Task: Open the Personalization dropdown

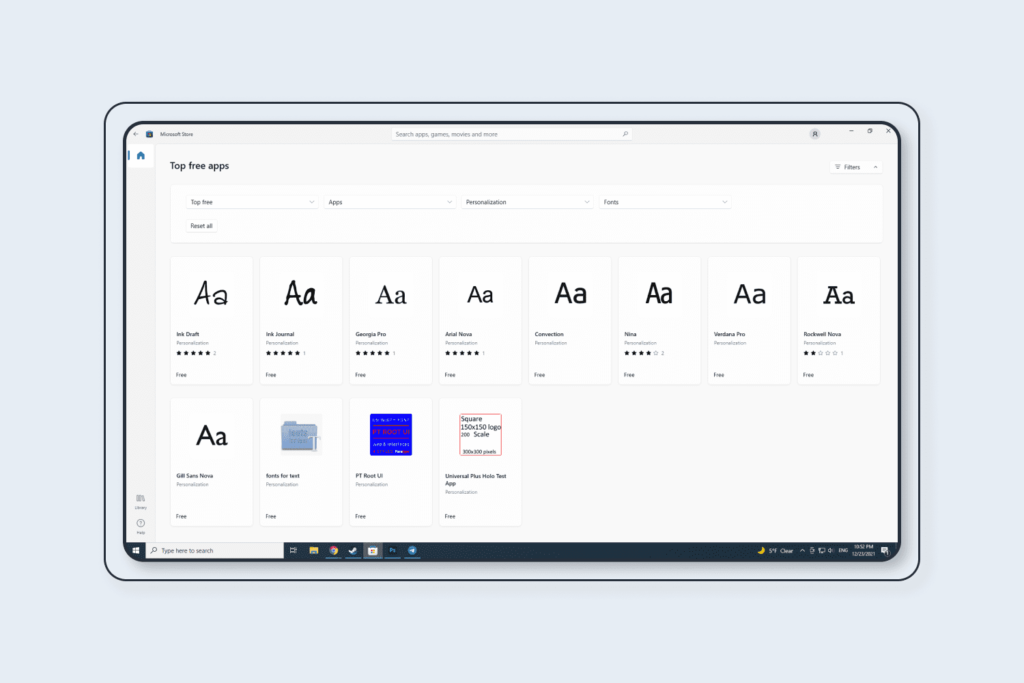Action: click(x=527, y=201)
